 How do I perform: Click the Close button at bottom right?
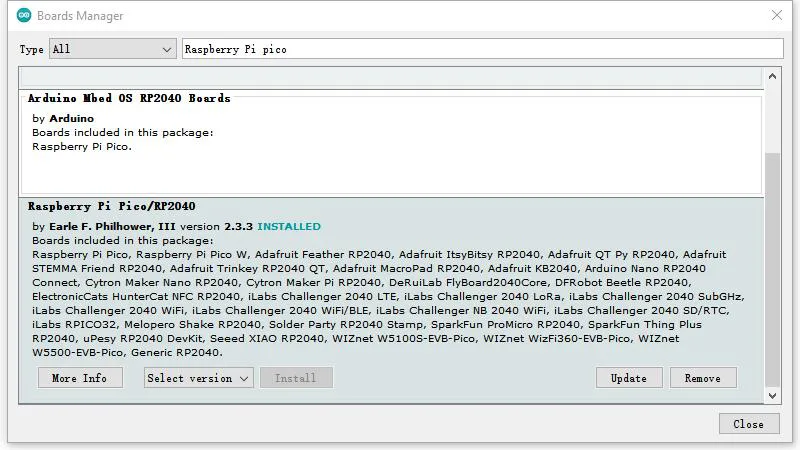click(x=749, y=424)
